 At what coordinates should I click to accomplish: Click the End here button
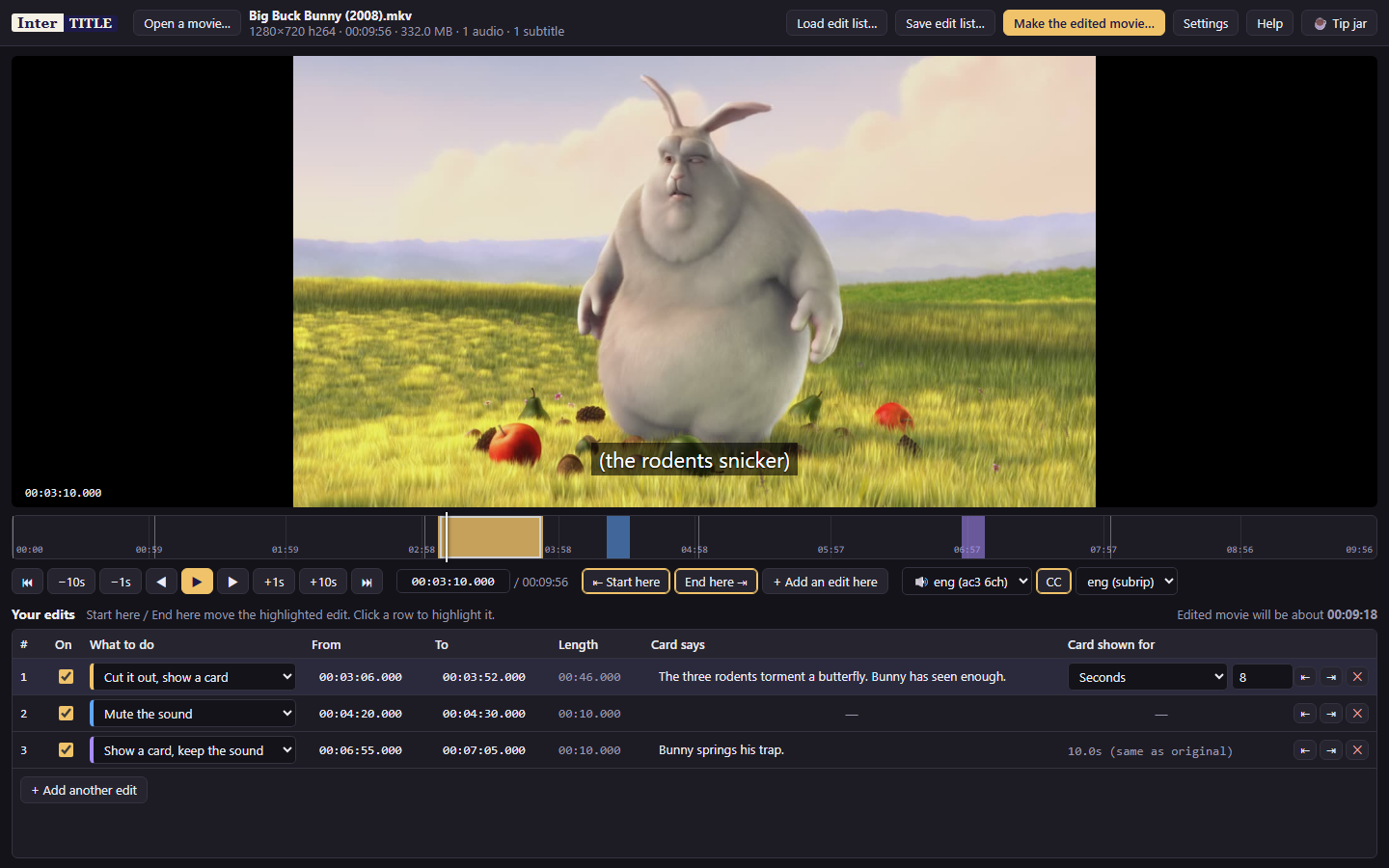[716, 582]
